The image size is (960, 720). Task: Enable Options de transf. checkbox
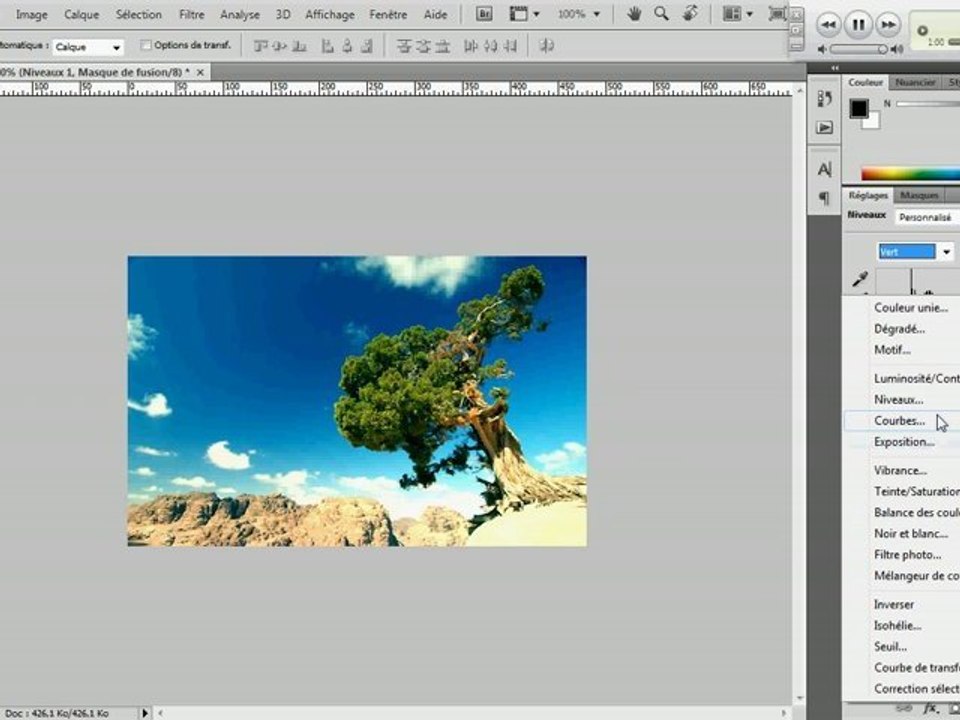pyautogui.click(x=146, y=45)
